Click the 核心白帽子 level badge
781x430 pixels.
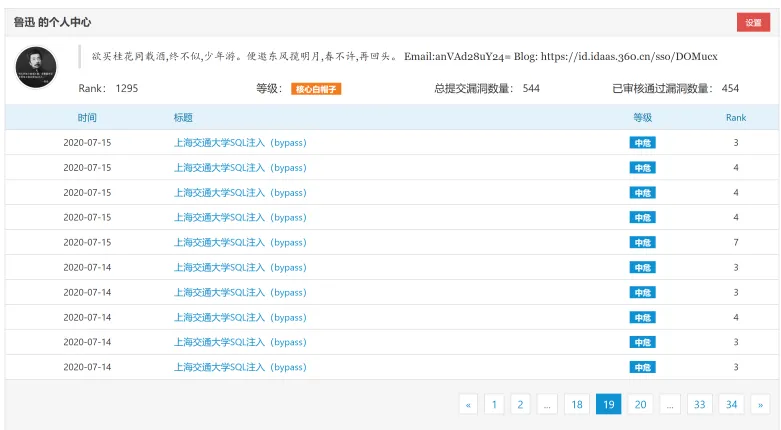pos(316,89)
